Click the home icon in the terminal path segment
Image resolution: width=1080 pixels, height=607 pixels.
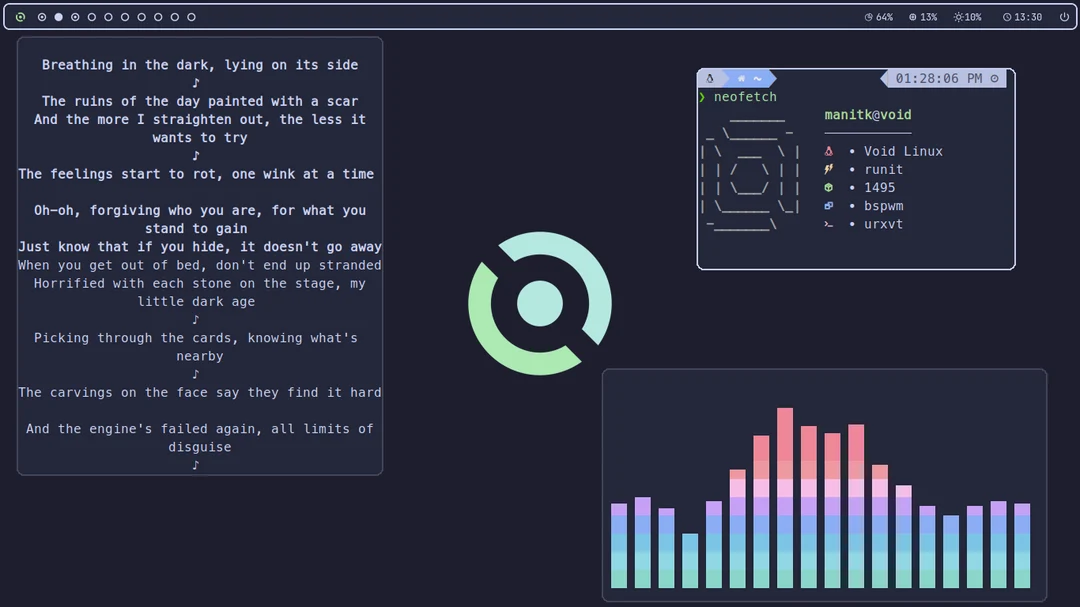tap(740, 78)
